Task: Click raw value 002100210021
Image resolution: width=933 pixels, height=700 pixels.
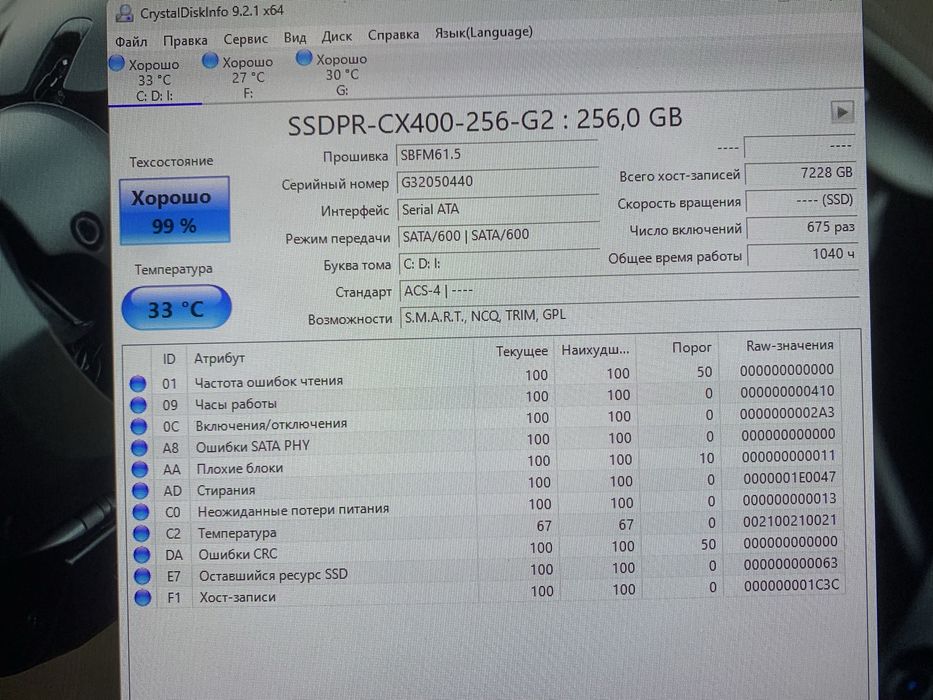Action: pos(789,521)
